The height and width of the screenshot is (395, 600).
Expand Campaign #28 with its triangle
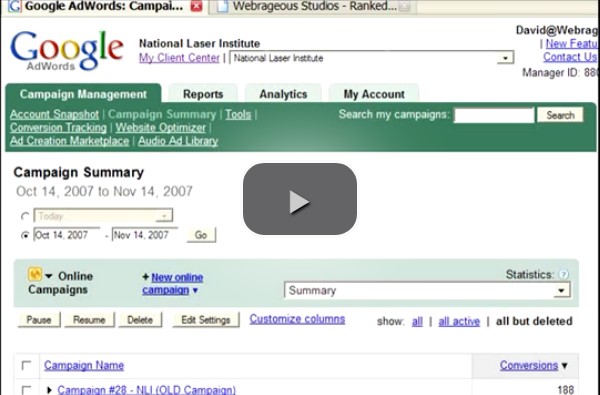(49, 390)
